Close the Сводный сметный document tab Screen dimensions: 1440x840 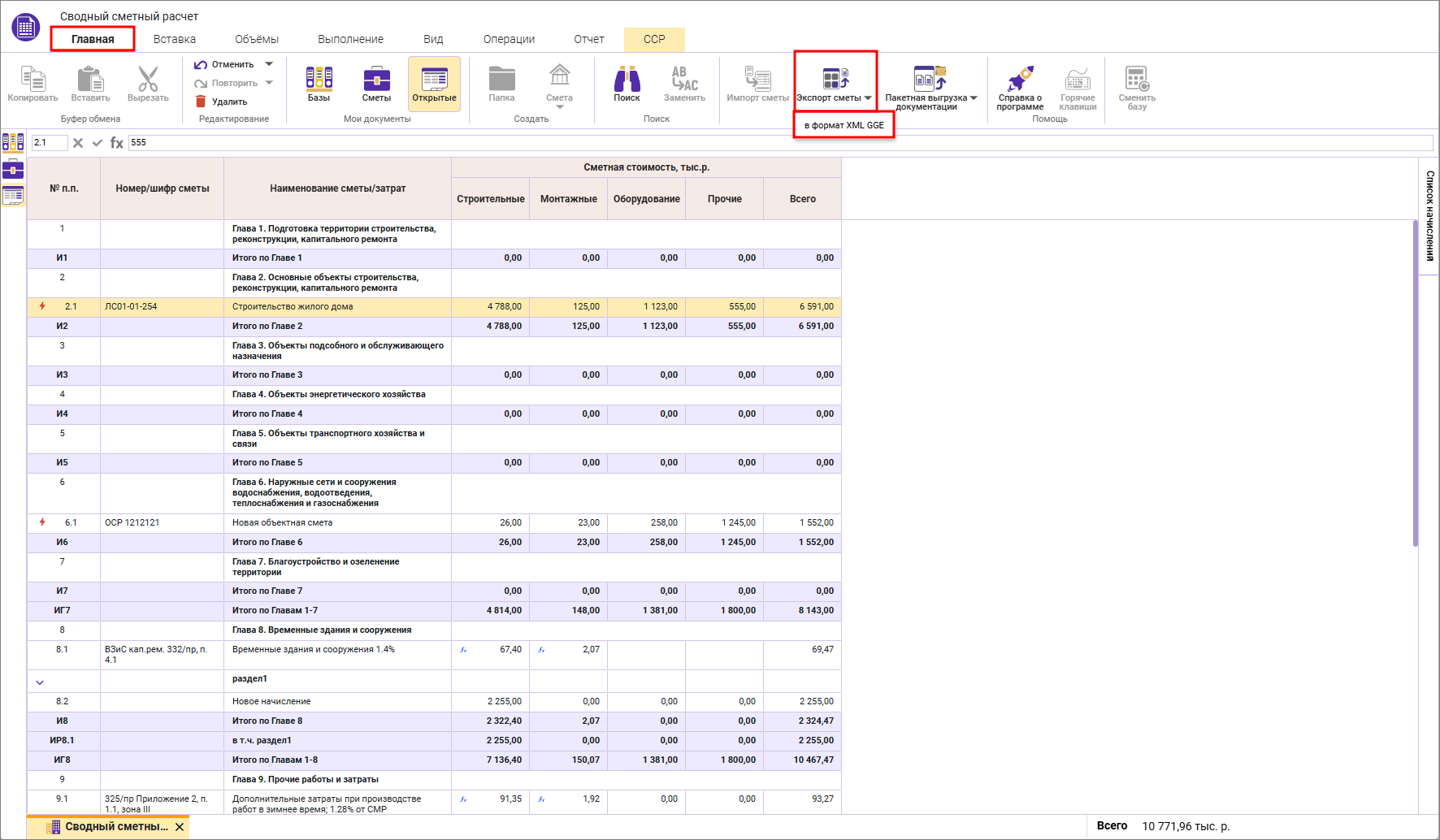[x=180, y=827]
